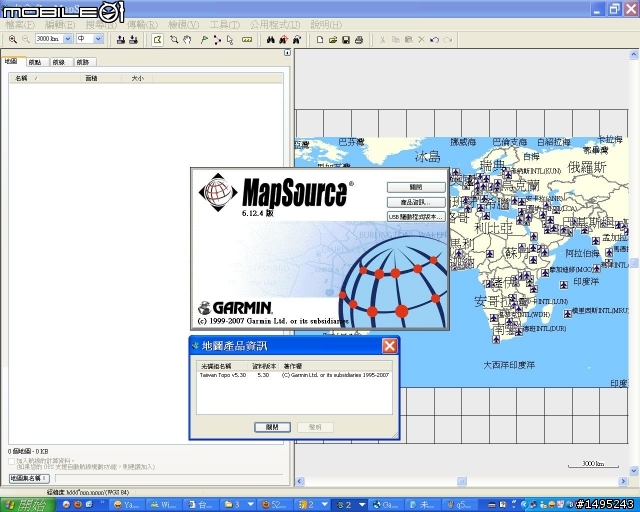This screenshot has width=640, height=512.
Task: Open the 說明(H) menu
Action: pos(326,24)
